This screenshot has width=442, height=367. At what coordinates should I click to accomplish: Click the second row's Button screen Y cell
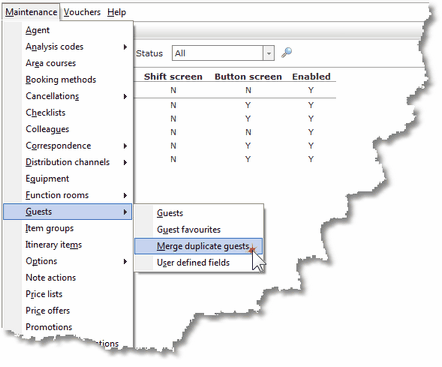pyautogui.click(x=248, y=105)
